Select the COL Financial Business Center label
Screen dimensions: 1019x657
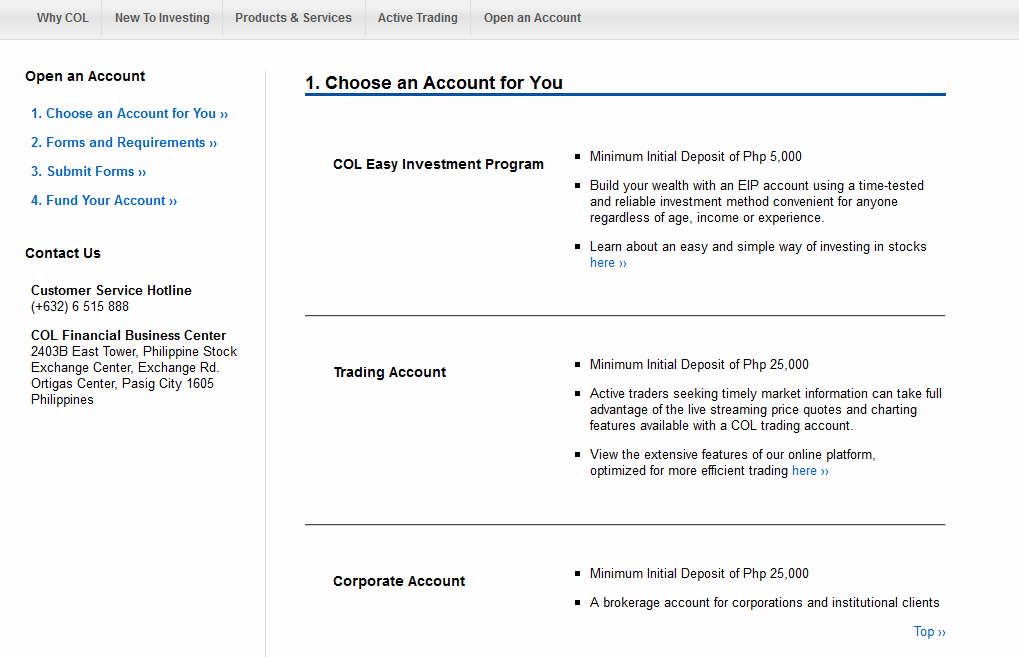click(x=128, y=335)
